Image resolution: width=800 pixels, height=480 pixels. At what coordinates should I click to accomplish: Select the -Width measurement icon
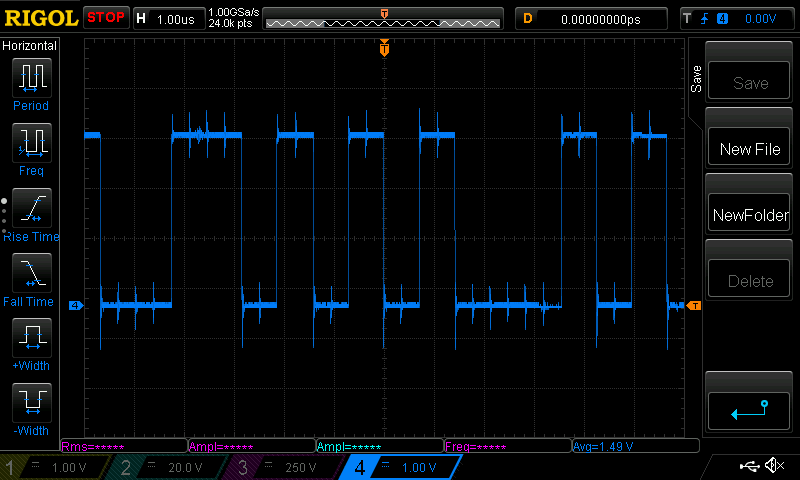(x=32, y=402)
